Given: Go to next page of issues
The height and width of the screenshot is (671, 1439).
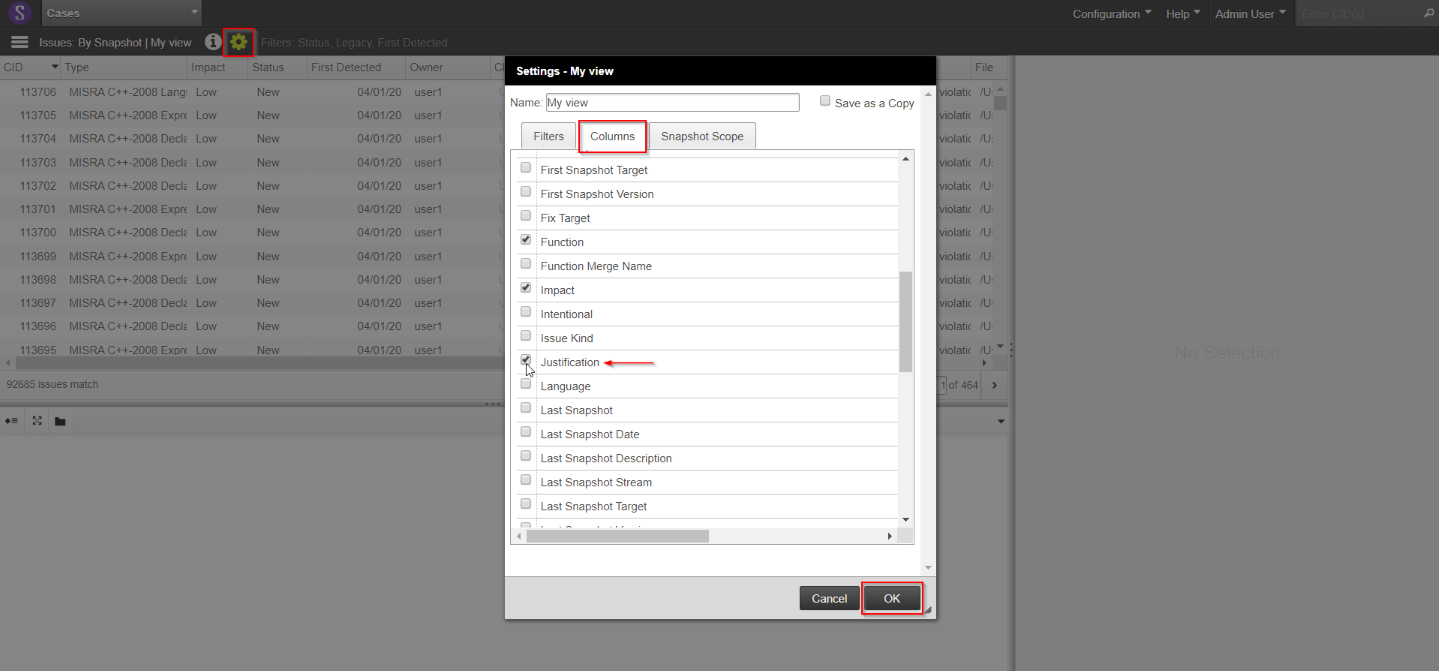Looking at the screenshot, I should click(993, 385).
